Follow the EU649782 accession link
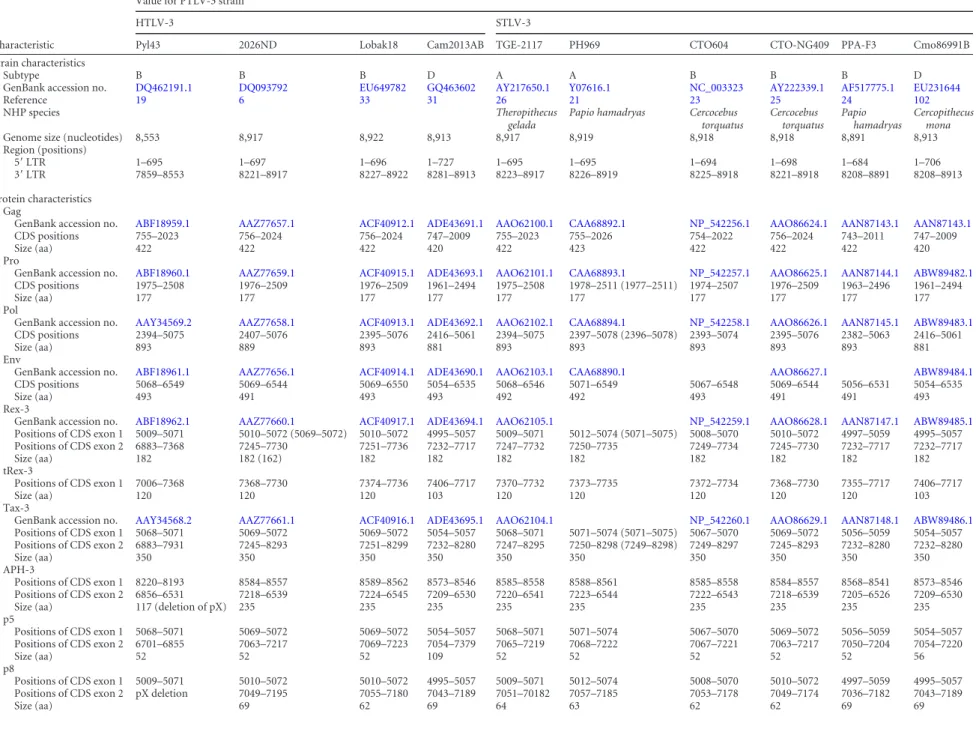976x735 pixels. (x=382, y=88)
